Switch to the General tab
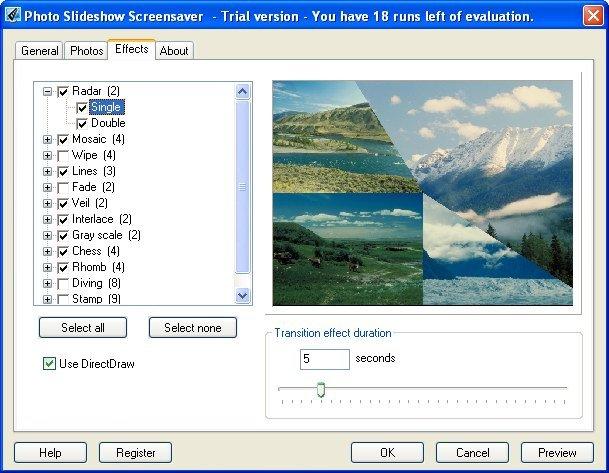This screenshot has height=473, width=609. point(40,51)
